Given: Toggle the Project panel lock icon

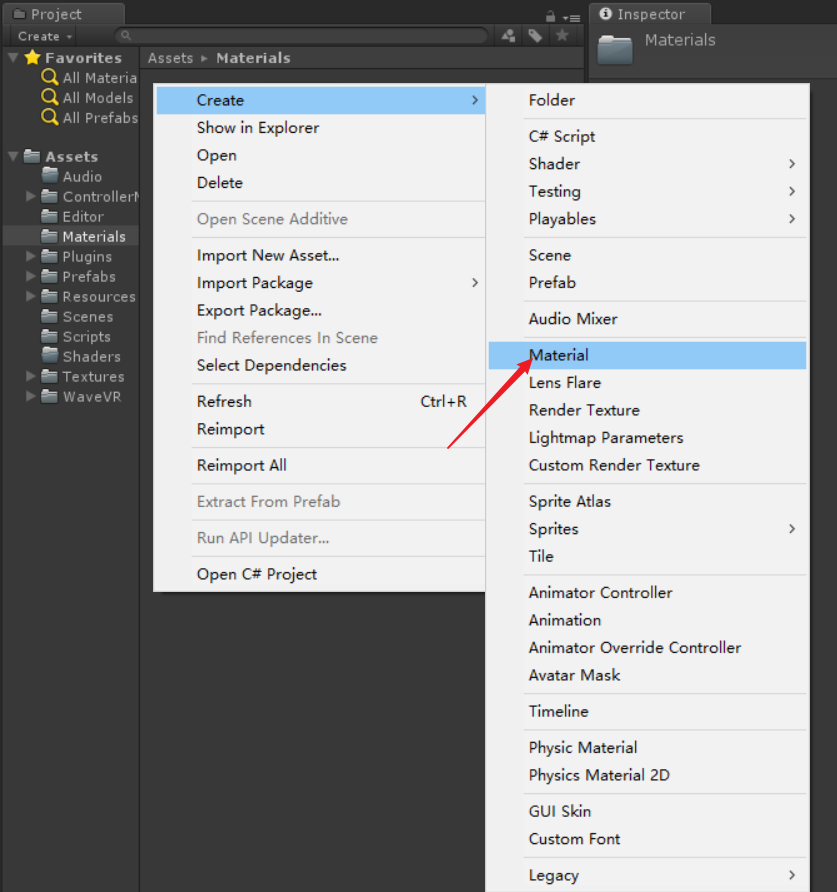Looking at the screenshot, I should point(550,16).
